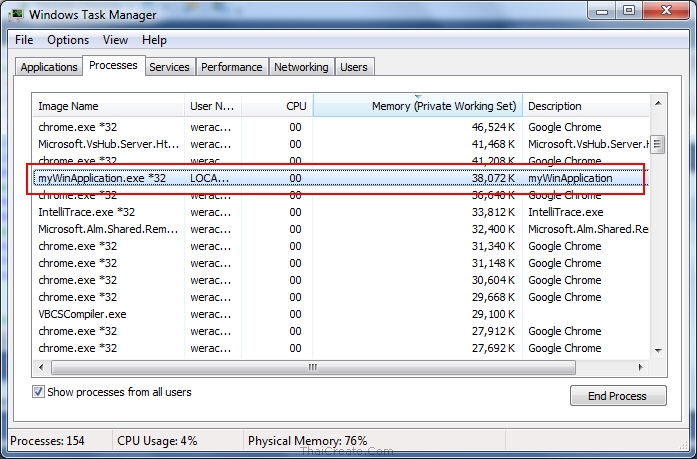697x459 pixels.
Task: Select chrome.exe row using 31,340 K
Action: tap(341, 246)
